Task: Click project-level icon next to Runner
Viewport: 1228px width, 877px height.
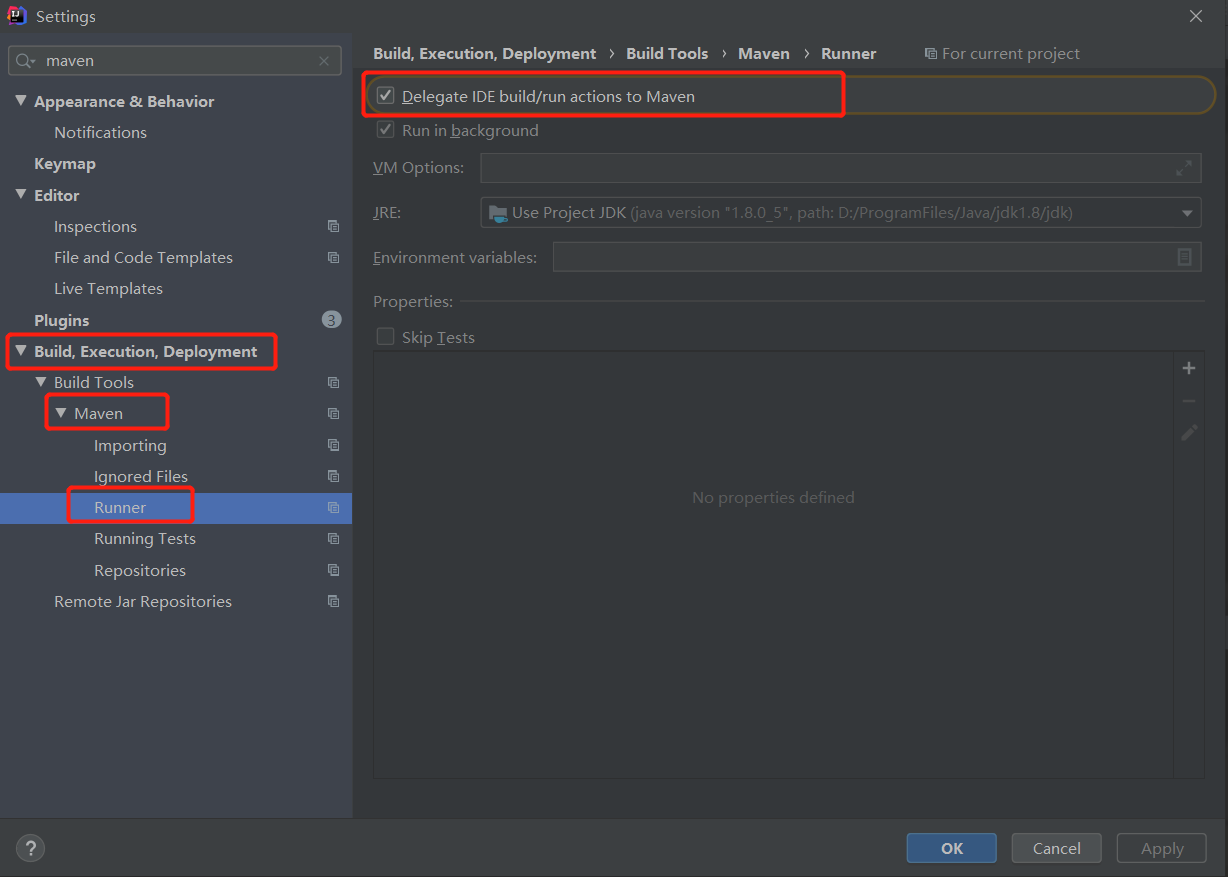Action: (x=333, y=508)
